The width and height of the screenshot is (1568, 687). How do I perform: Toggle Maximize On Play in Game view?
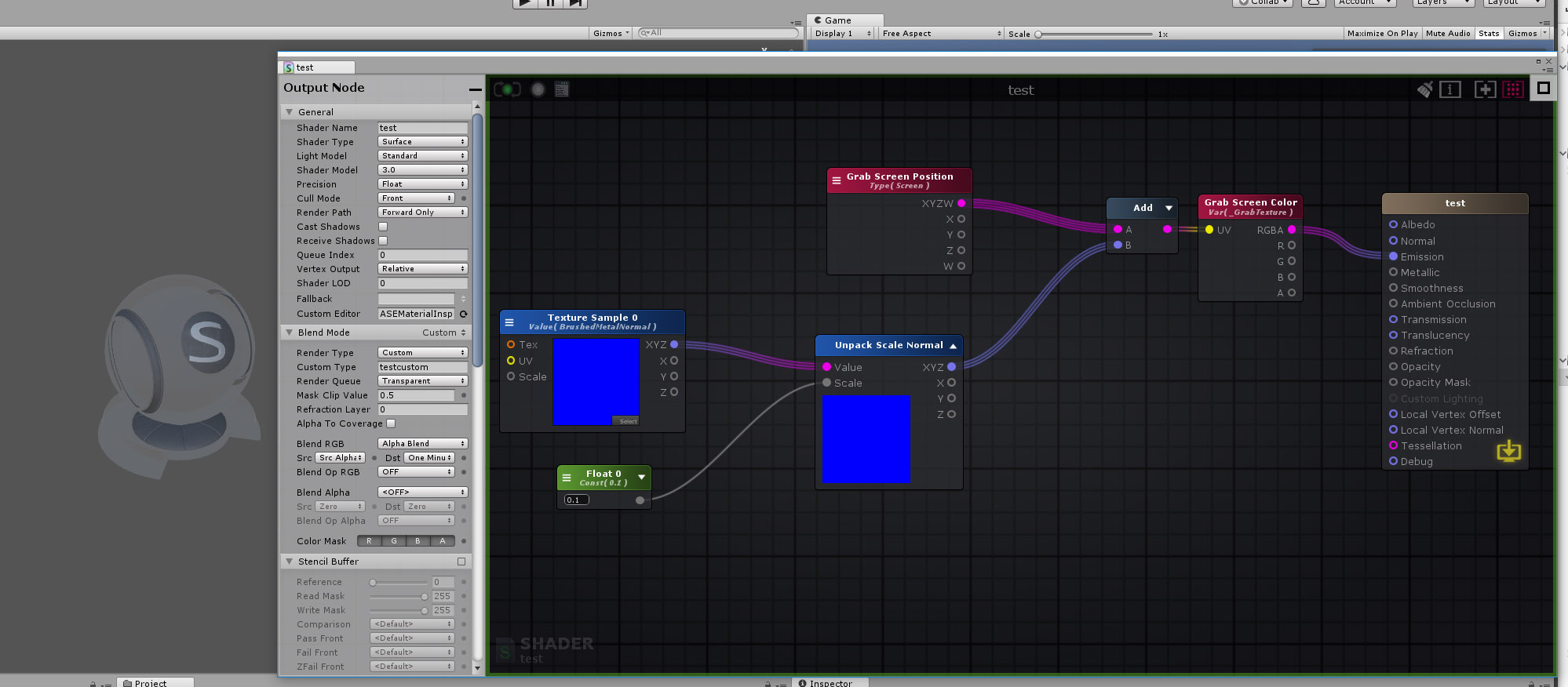[x=1382, y=34]
